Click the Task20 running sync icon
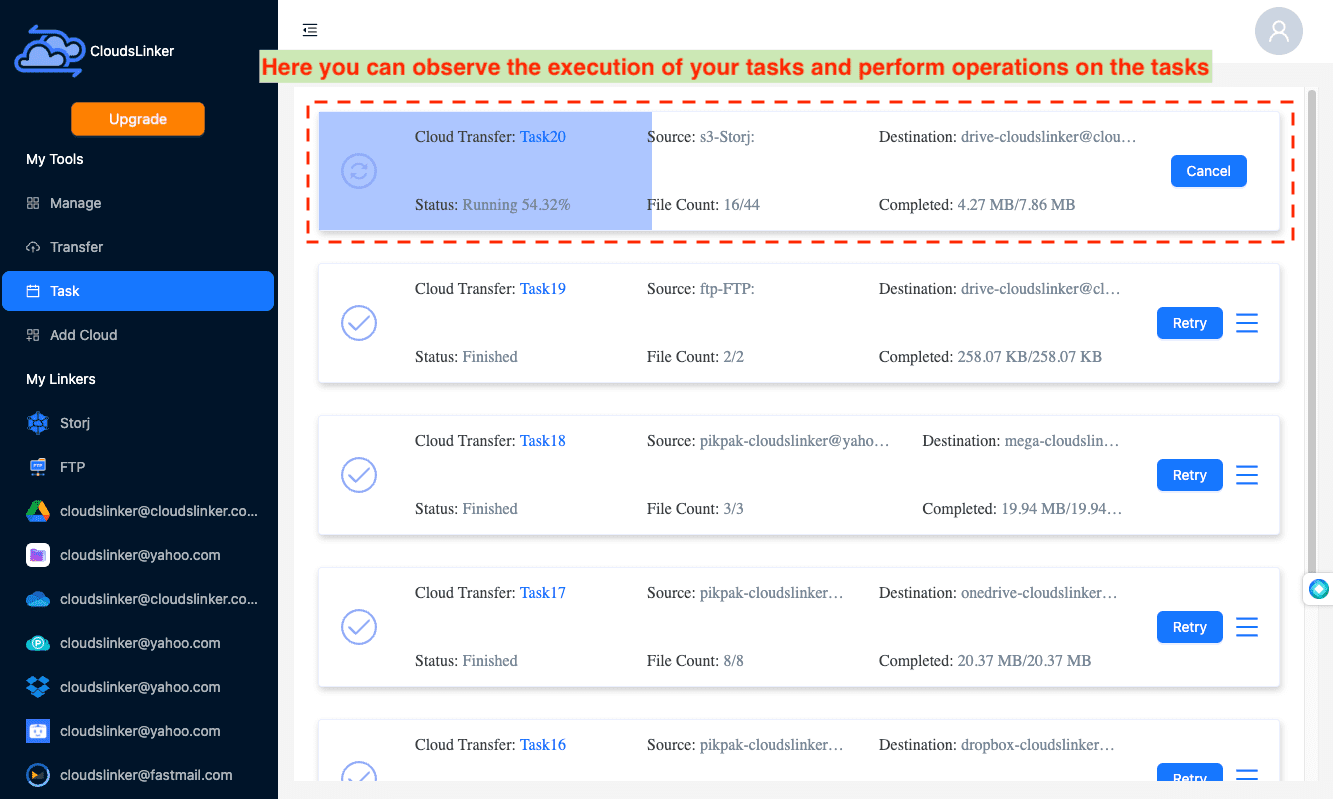The height and width of the screenshot is (799, 1333). point(359,171)
